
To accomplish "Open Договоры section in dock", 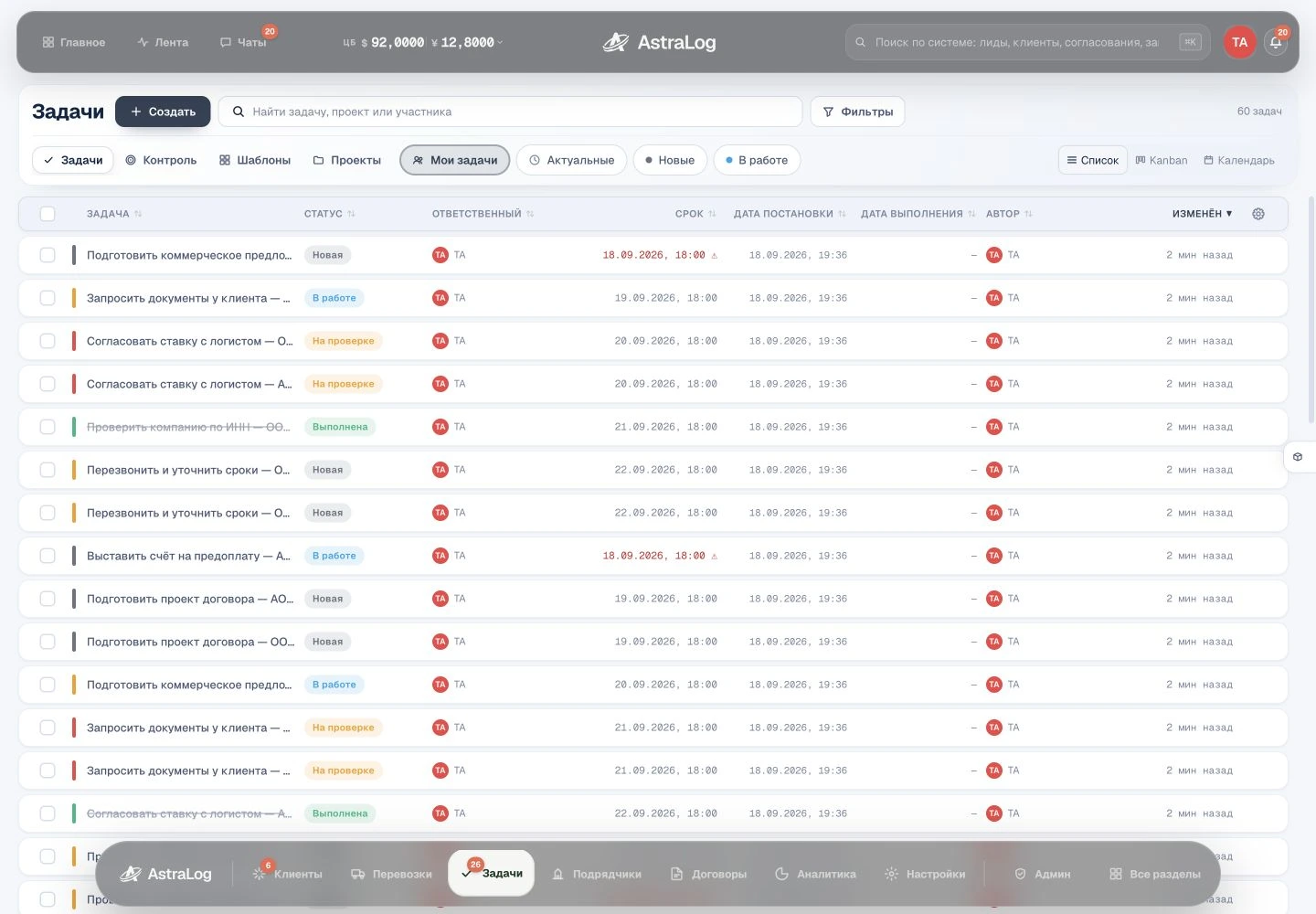I will [708, 874].
